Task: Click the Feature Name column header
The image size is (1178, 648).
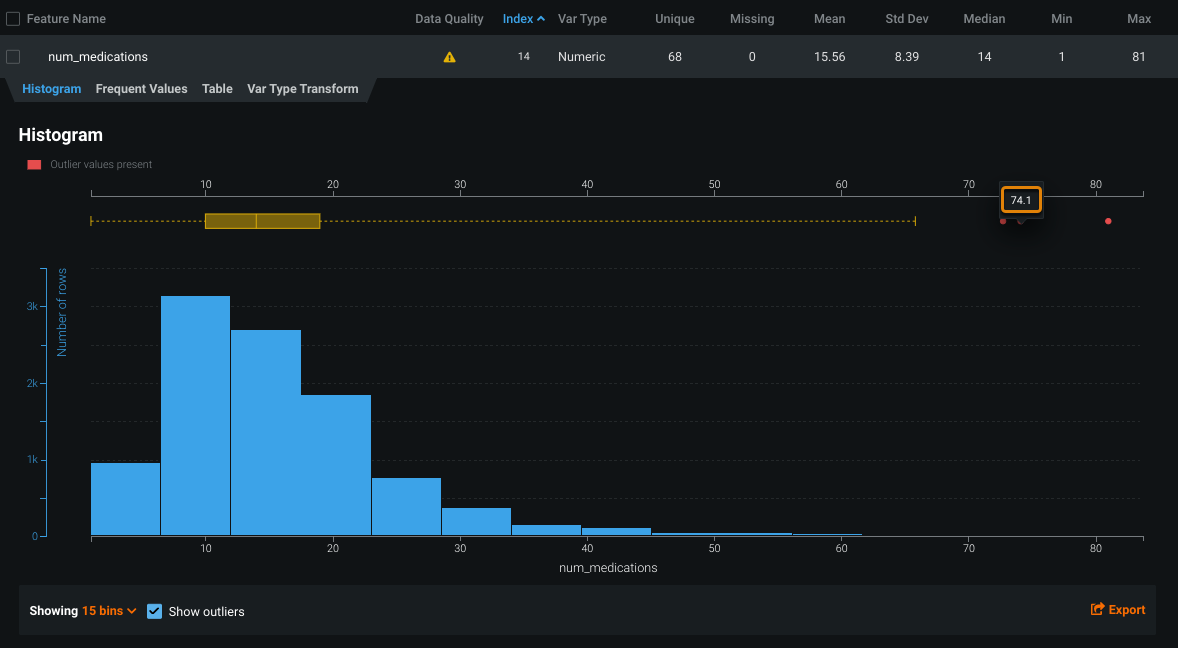Action: (66, 19)
